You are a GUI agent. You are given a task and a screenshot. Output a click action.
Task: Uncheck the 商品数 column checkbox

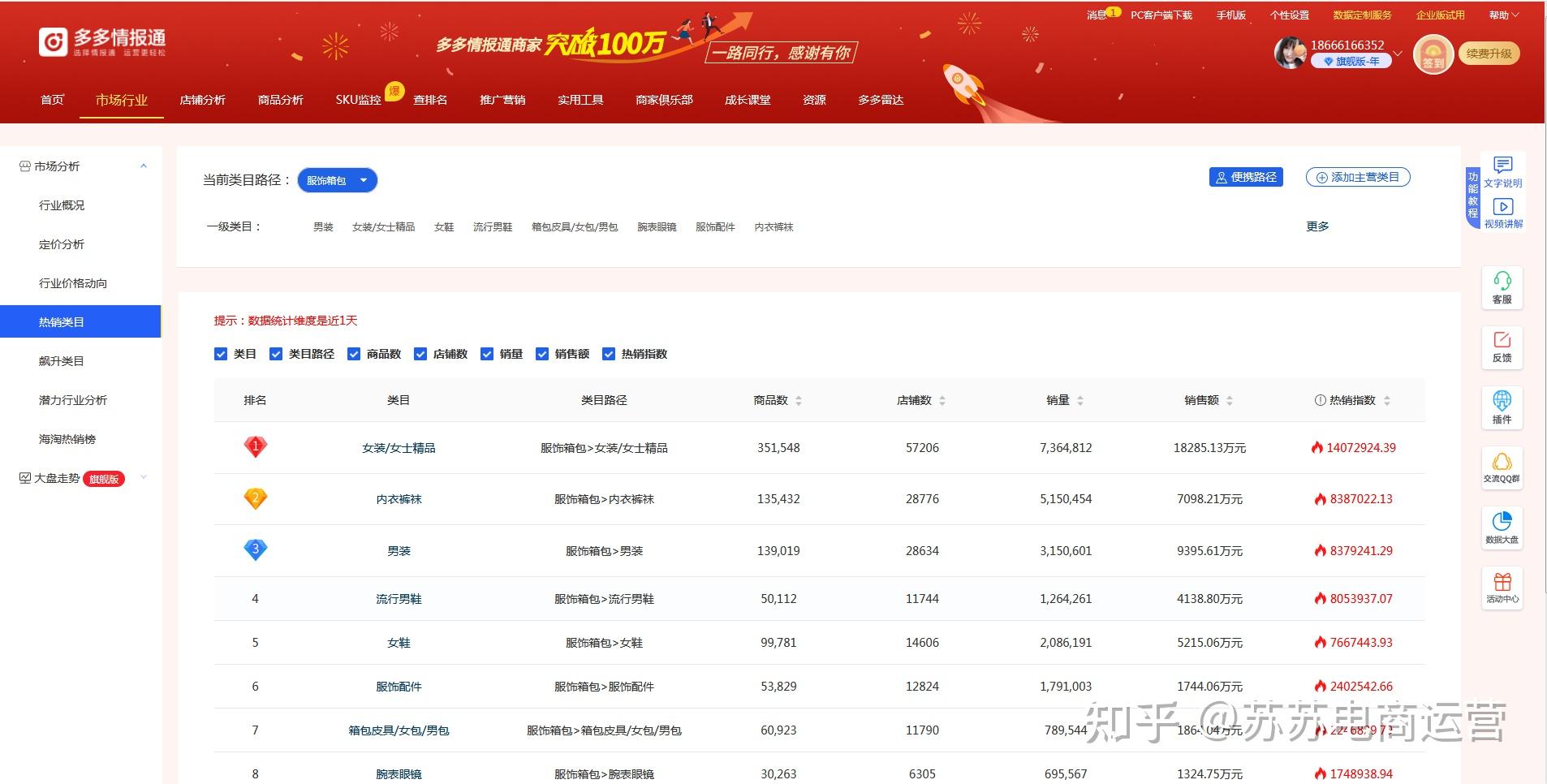click(354, 354)
